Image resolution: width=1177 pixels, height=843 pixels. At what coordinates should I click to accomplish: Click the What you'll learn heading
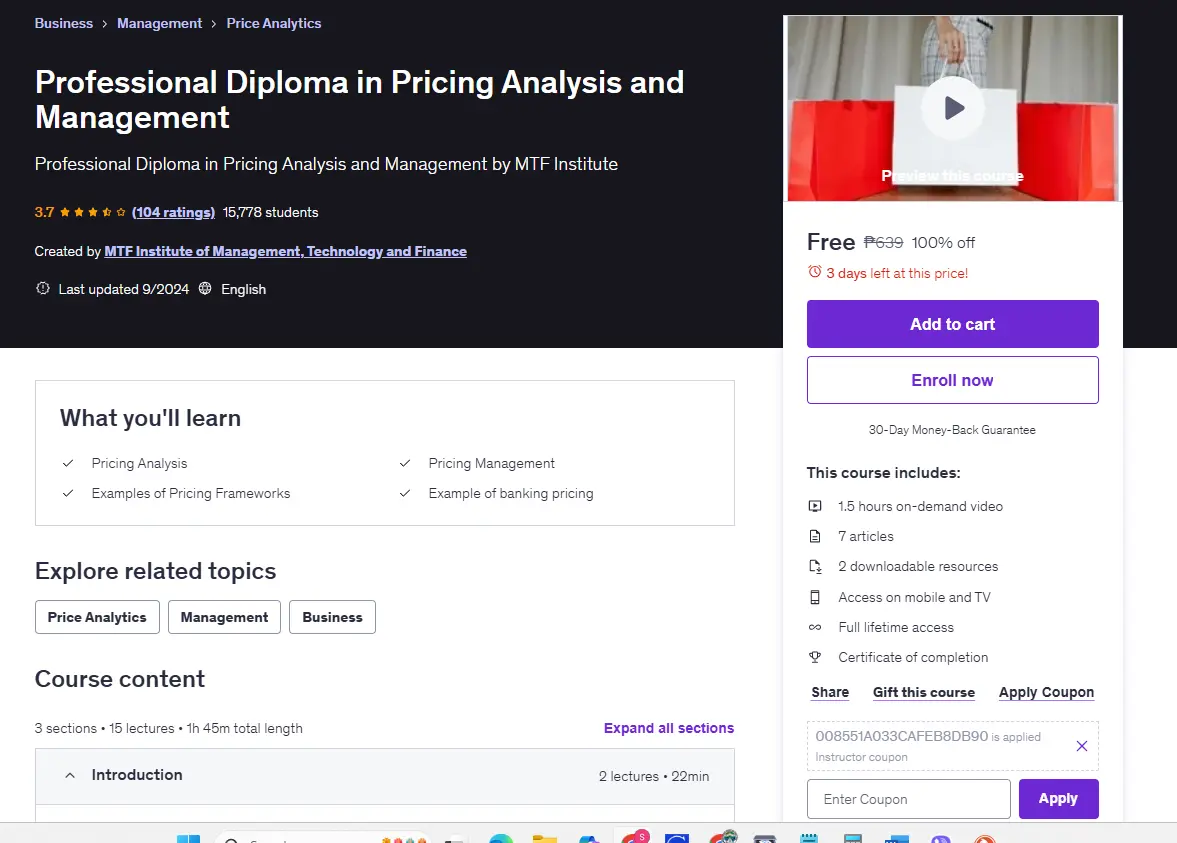pyautogui.click(x=150, y=417)
